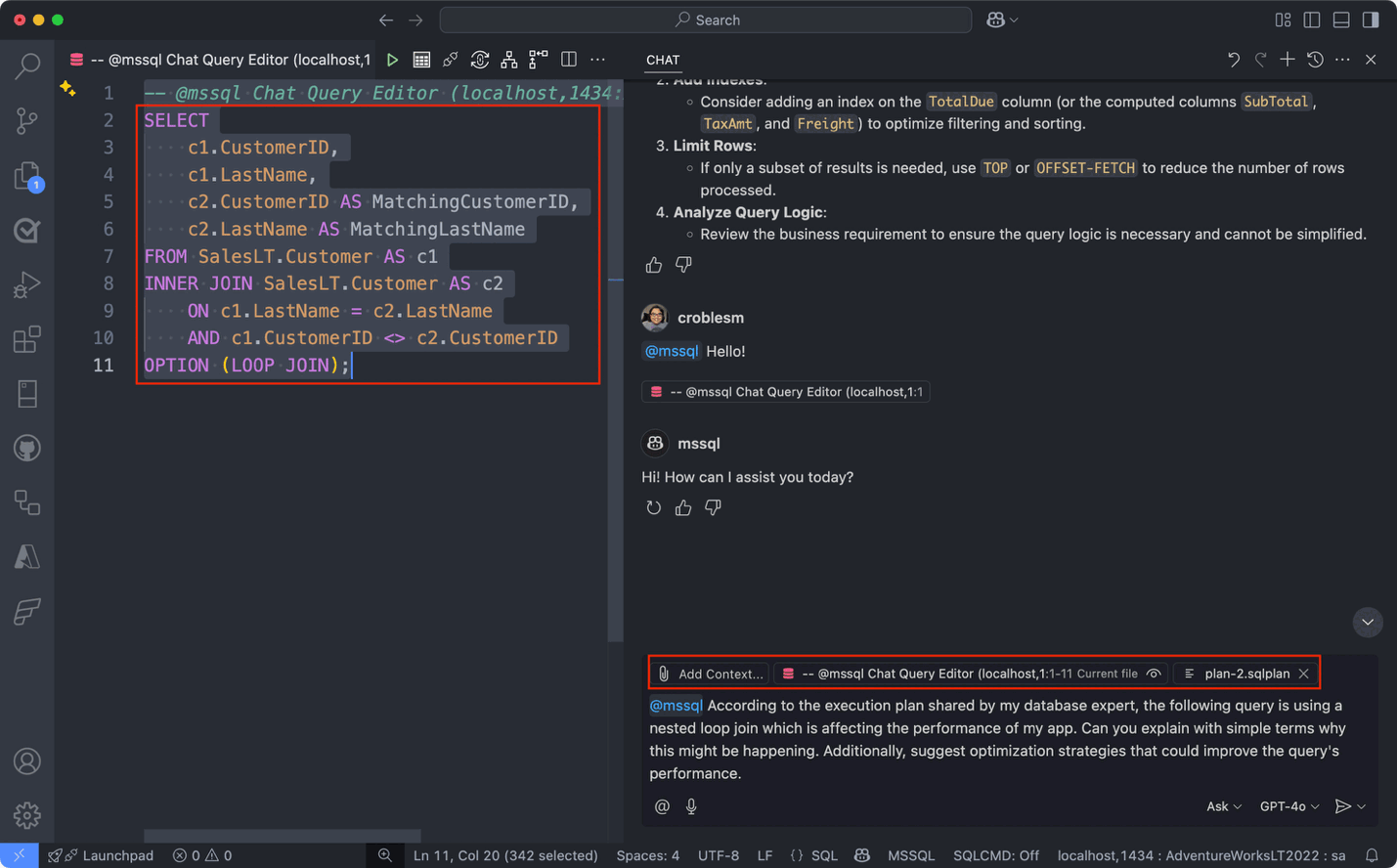Open the GPT-4o model picker
1397x868 pixels.
coord(1288,805)
